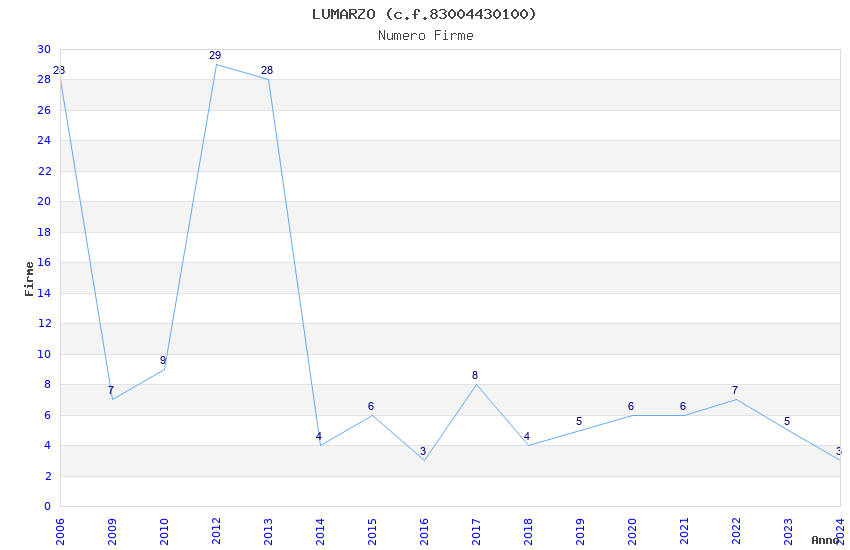
Task: Click the horizontal axis title "Anno"
Action: [x=825, y=540]
